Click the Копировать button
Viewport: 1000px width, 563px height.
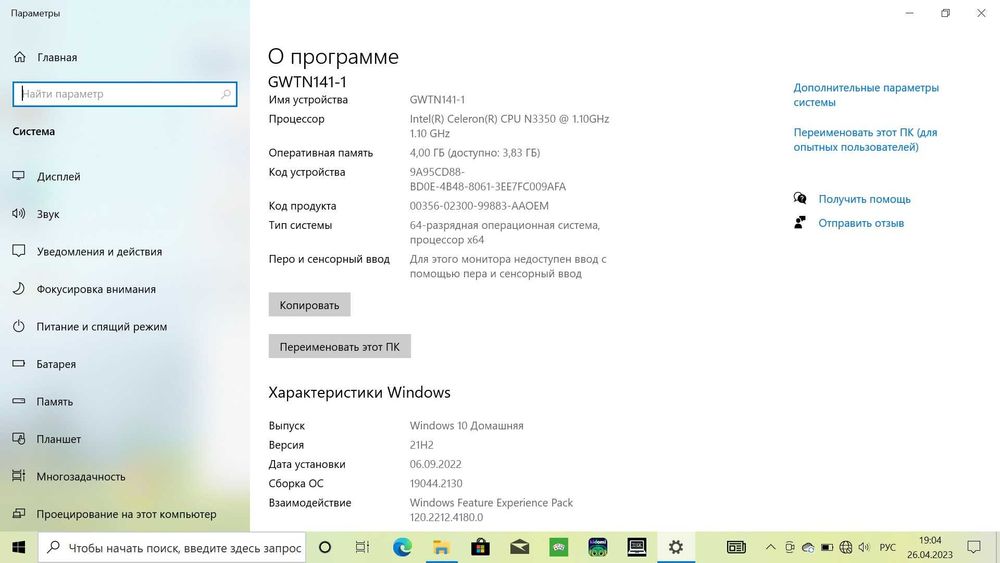click(309, 305)
